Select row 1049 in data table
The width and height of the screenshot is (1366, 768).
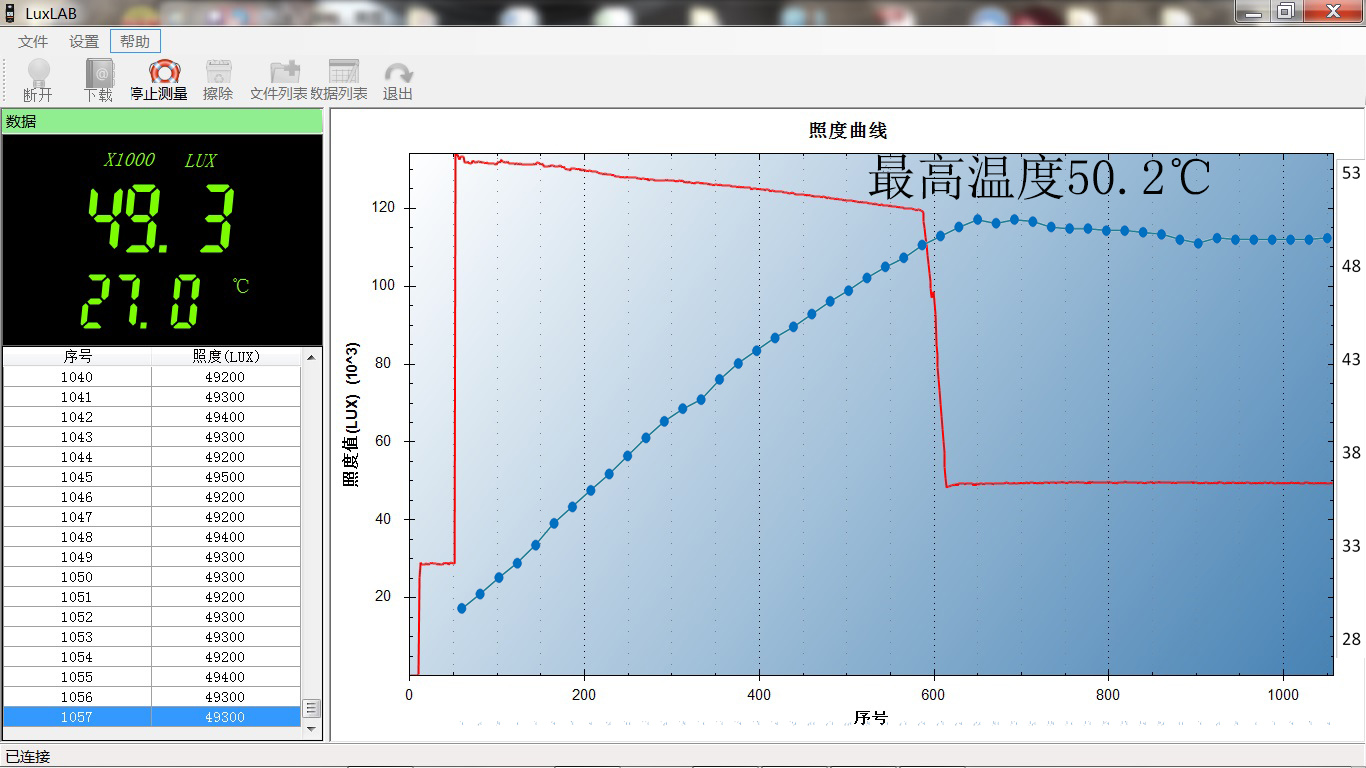click(x=152, y=557)
